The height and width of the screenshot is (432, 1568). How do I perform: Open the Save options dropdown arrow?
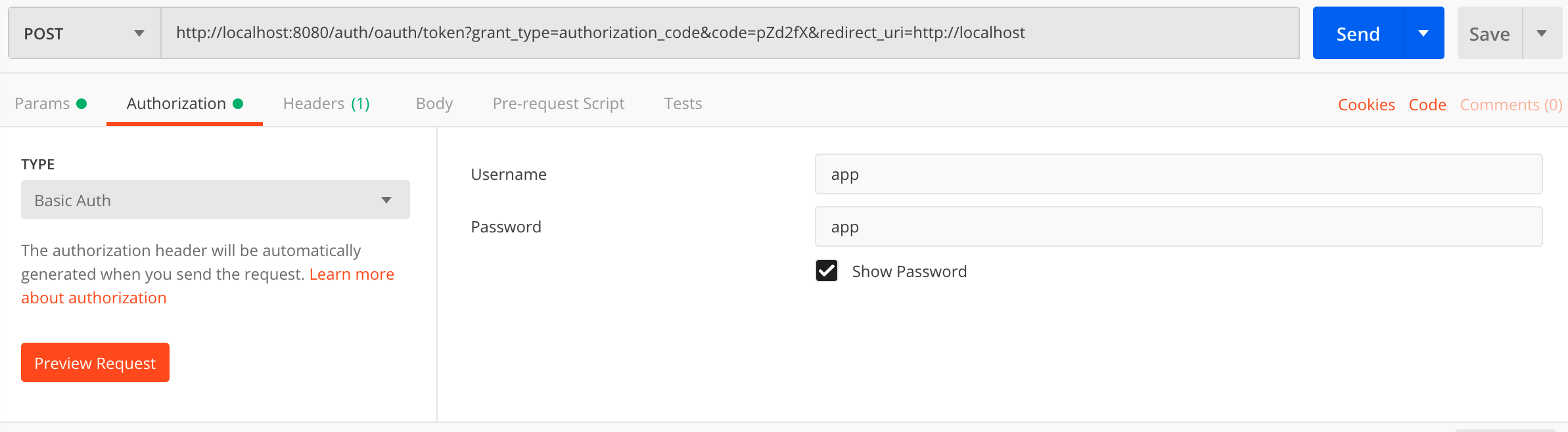pyautogui.click(x=1542, y=33)
